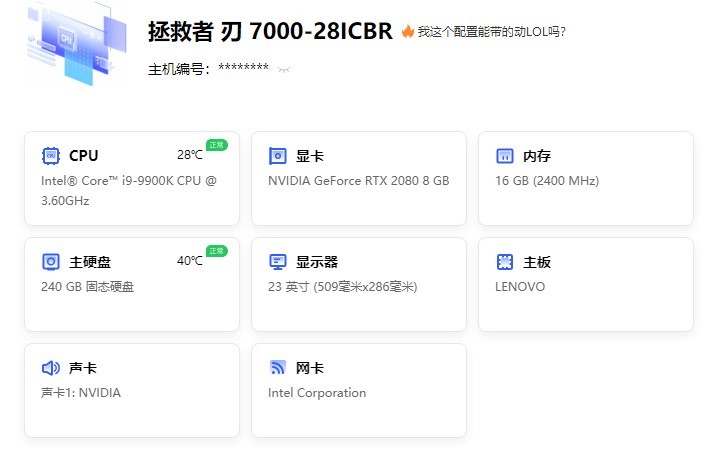The image size is (717, 449).
Task: Select '16 GB (2400 MHz)' memory text
Action: [547, 181]
